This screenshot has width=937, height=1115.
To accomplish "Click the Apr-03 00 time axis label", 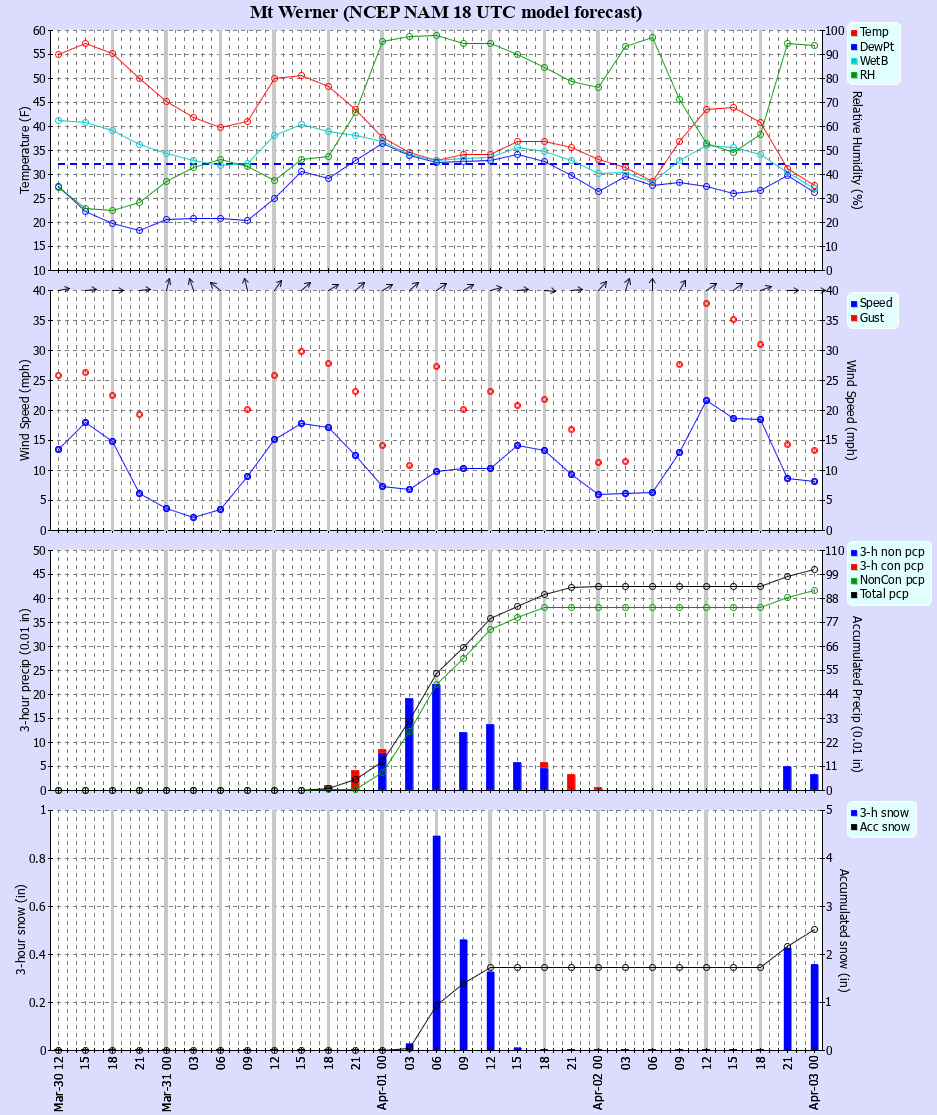I will tap(815, 1085).
